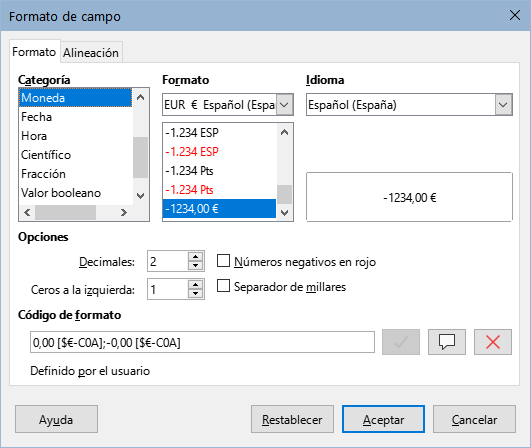This screenshot has width=531, height=448.
Task: Click the Decimales number field
Action: click(x=168, y=261)
